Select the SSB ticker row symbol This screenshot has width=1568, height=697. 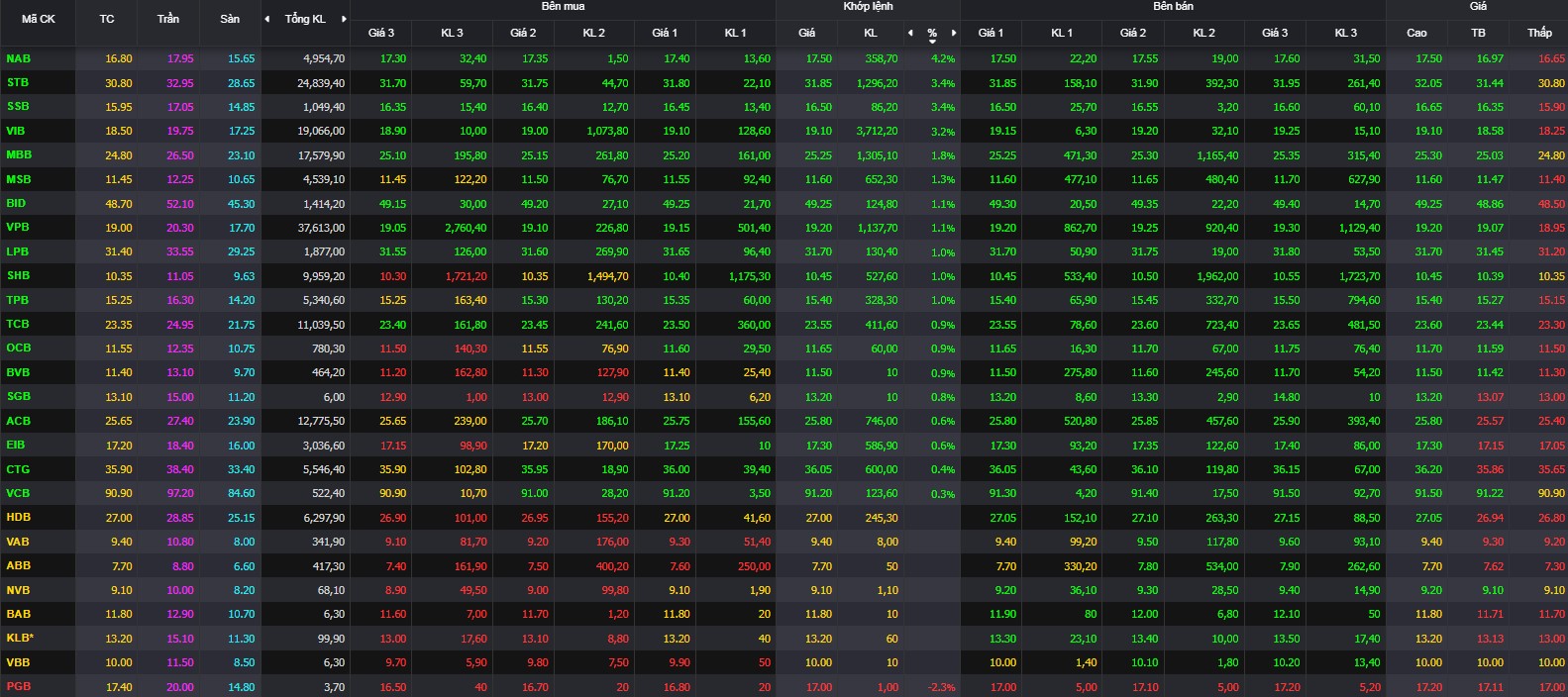click(18, 107)
